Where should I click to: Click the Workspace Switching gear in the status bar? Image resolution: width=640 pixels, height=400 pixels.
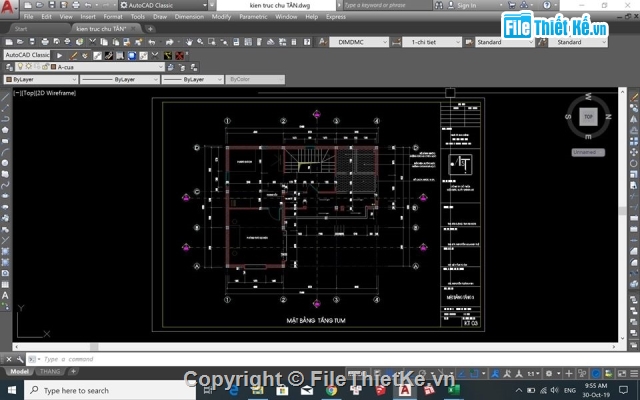(549, 373)
